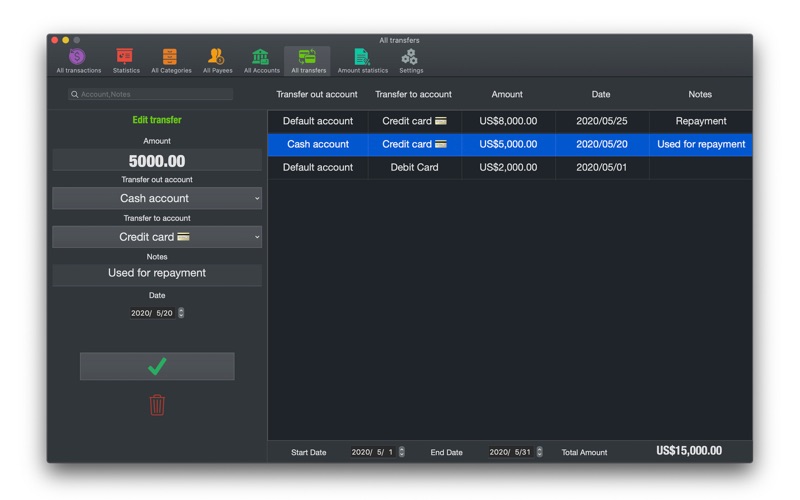Open the Statistics toolbar icon
This screenshot has width=800, height=500.
(126, 61)
